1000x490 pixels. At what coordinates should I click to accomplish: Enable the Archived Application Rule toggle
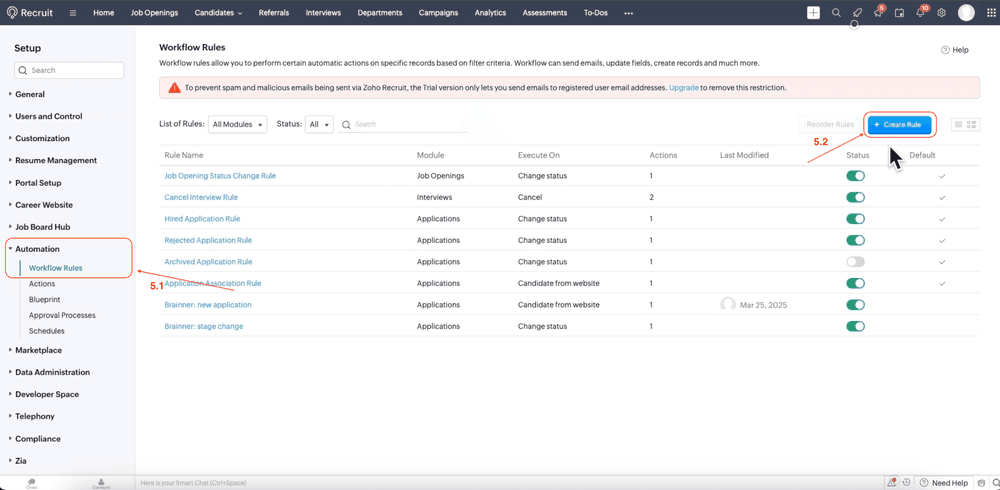point(855,262)
